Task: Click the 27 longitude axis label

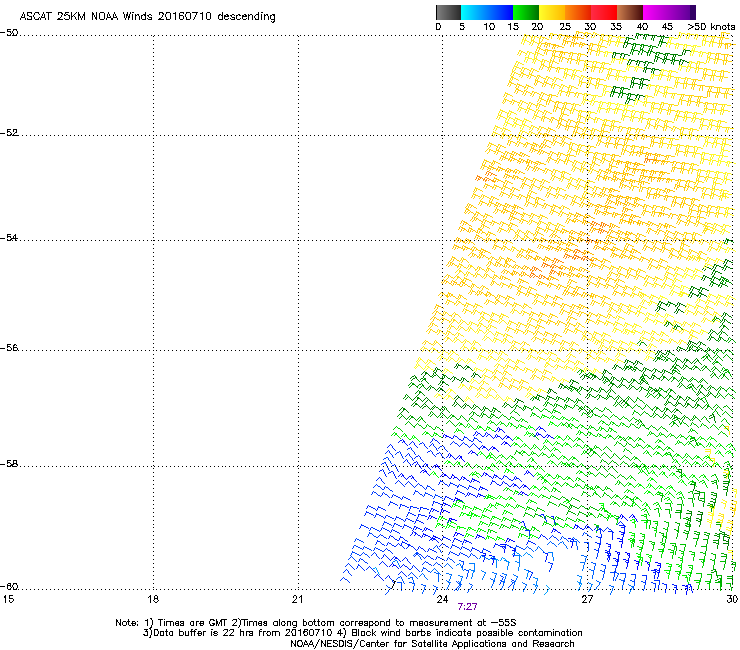Action: 587,599
